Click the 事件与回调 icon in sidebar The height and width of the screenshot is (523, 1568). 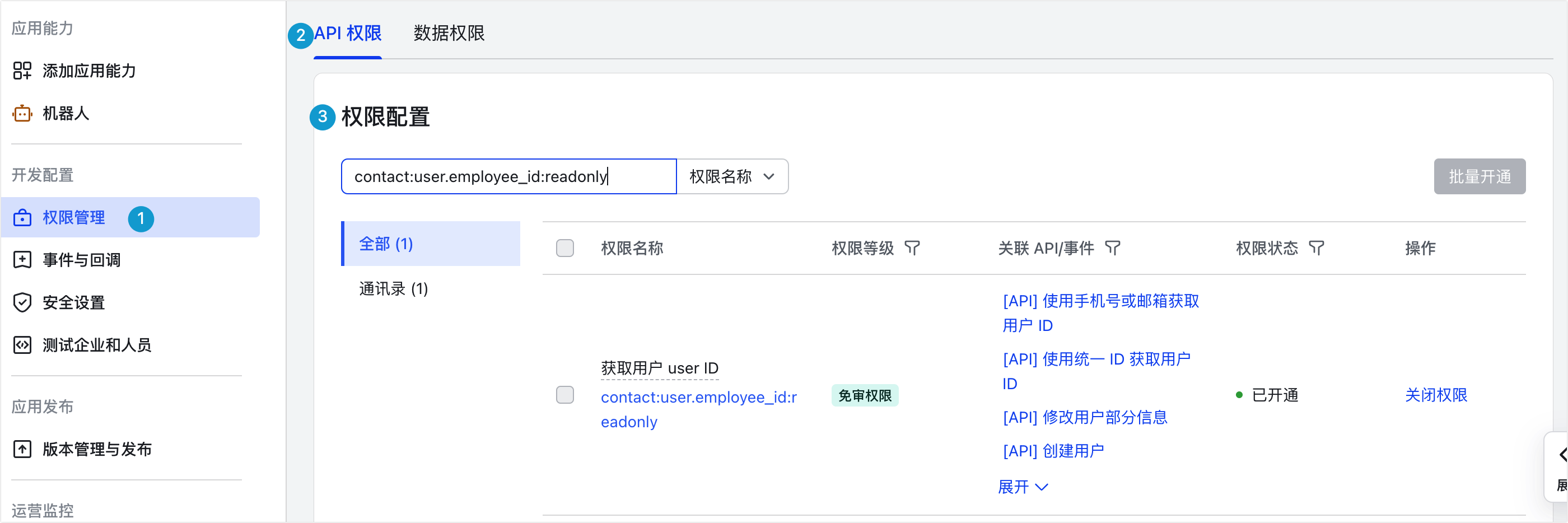click(22, 260)
